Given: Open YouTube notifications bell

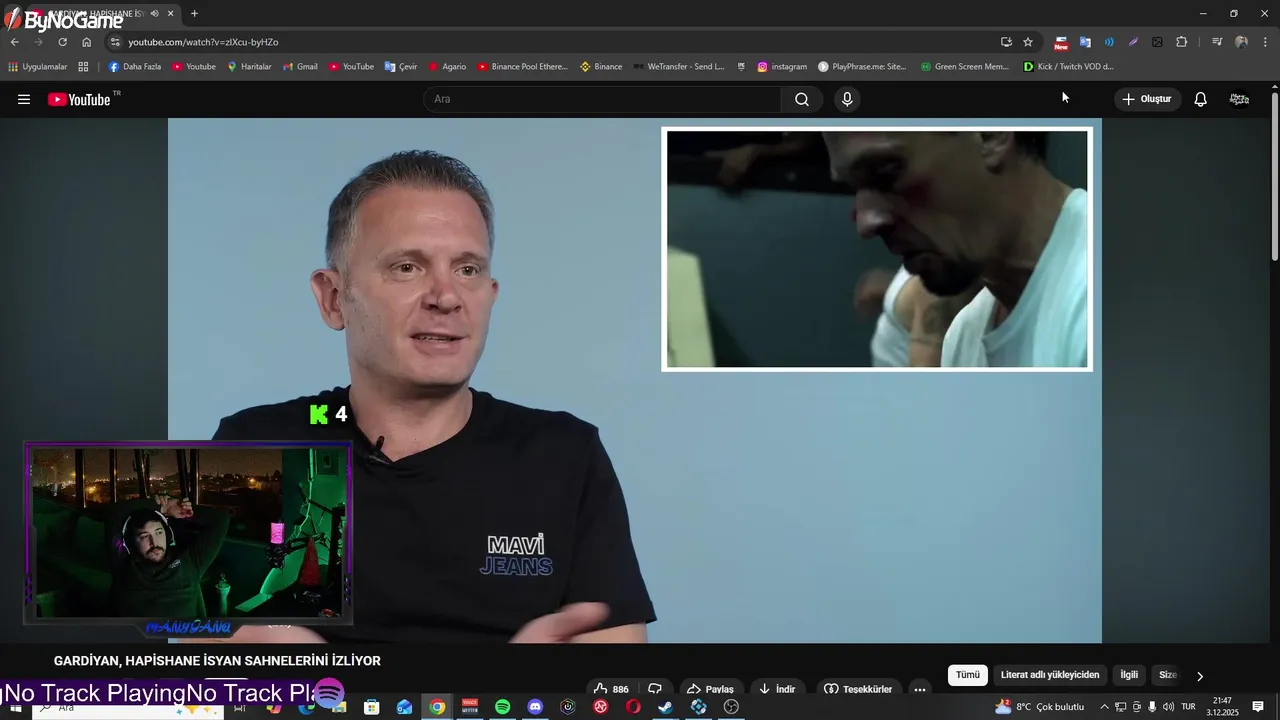Looking at the screenshot, I should (x=1200, y=99).
